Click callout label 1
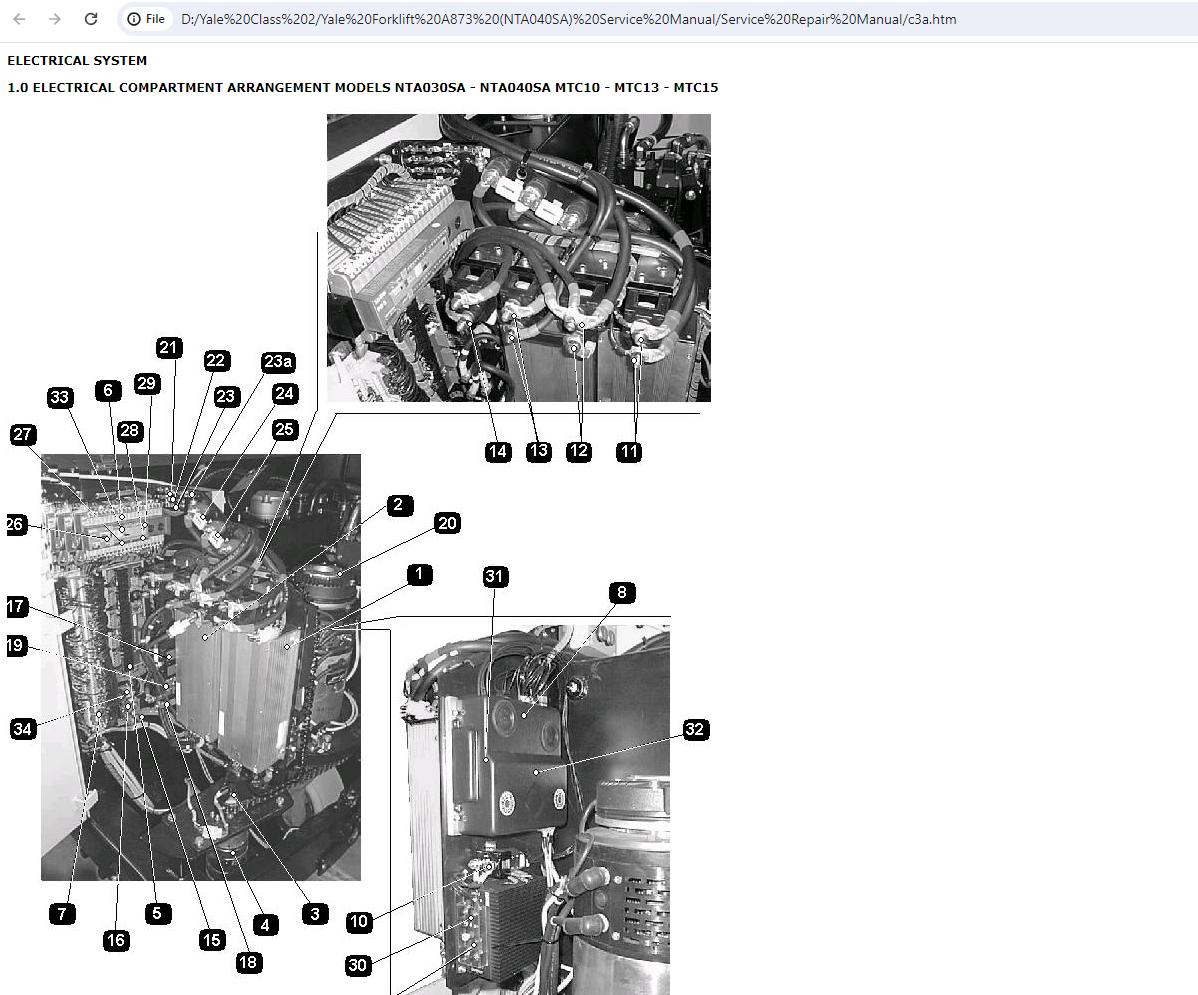The width and height of the screenshot is (1198, 995). [x=419, y=574]
